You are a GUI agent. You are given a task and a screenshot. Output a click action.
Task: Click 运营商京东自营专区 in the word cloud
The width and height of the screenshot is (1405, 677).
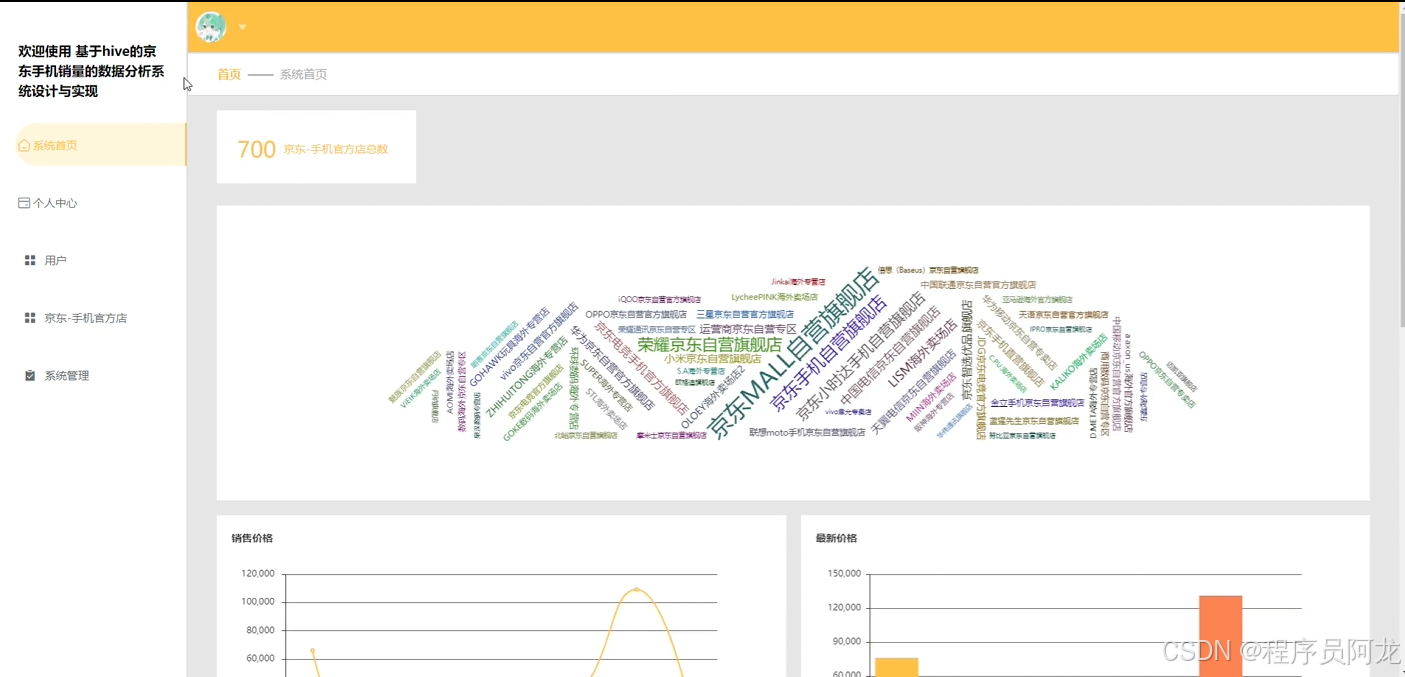tap(748, 329)
